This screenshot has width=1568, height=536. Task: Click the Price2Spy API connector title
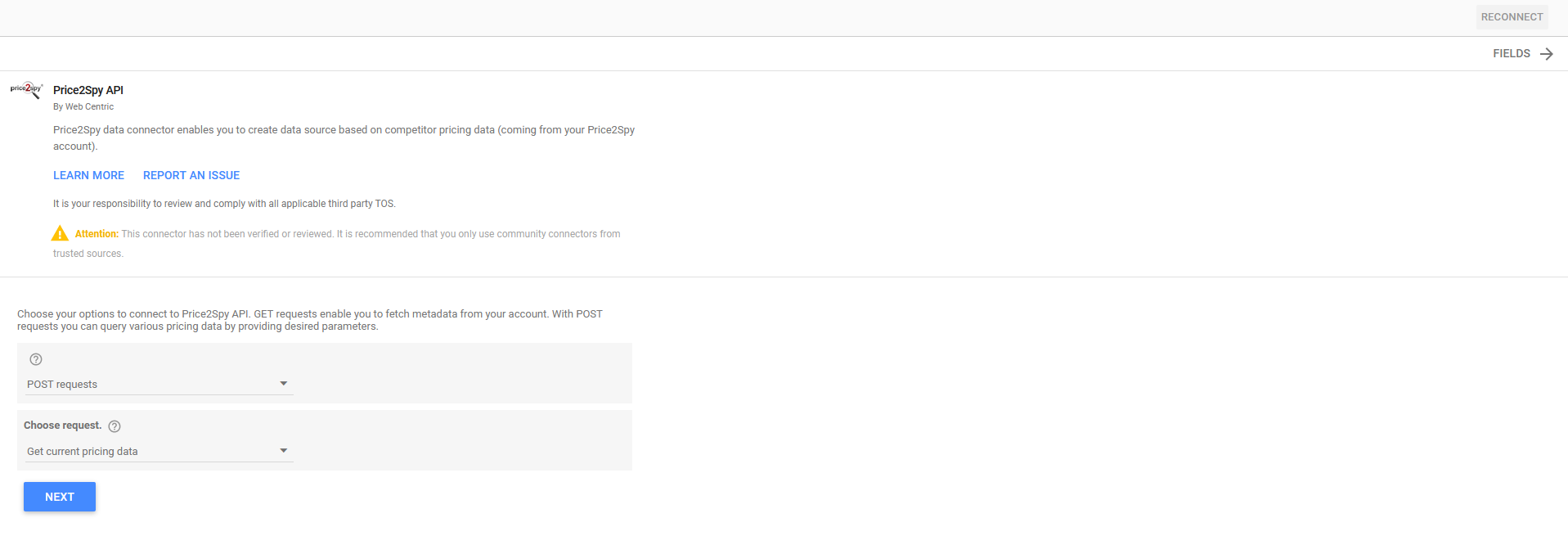pos(88,90)
